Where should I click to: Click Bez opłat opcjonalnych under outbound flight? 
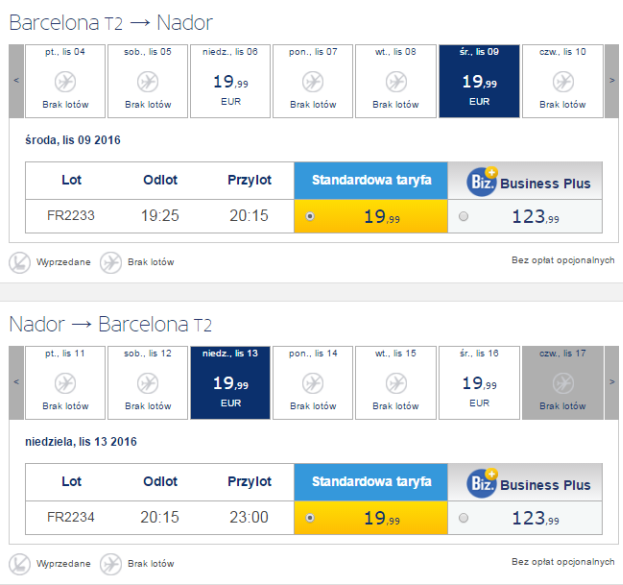click(562, 261)
